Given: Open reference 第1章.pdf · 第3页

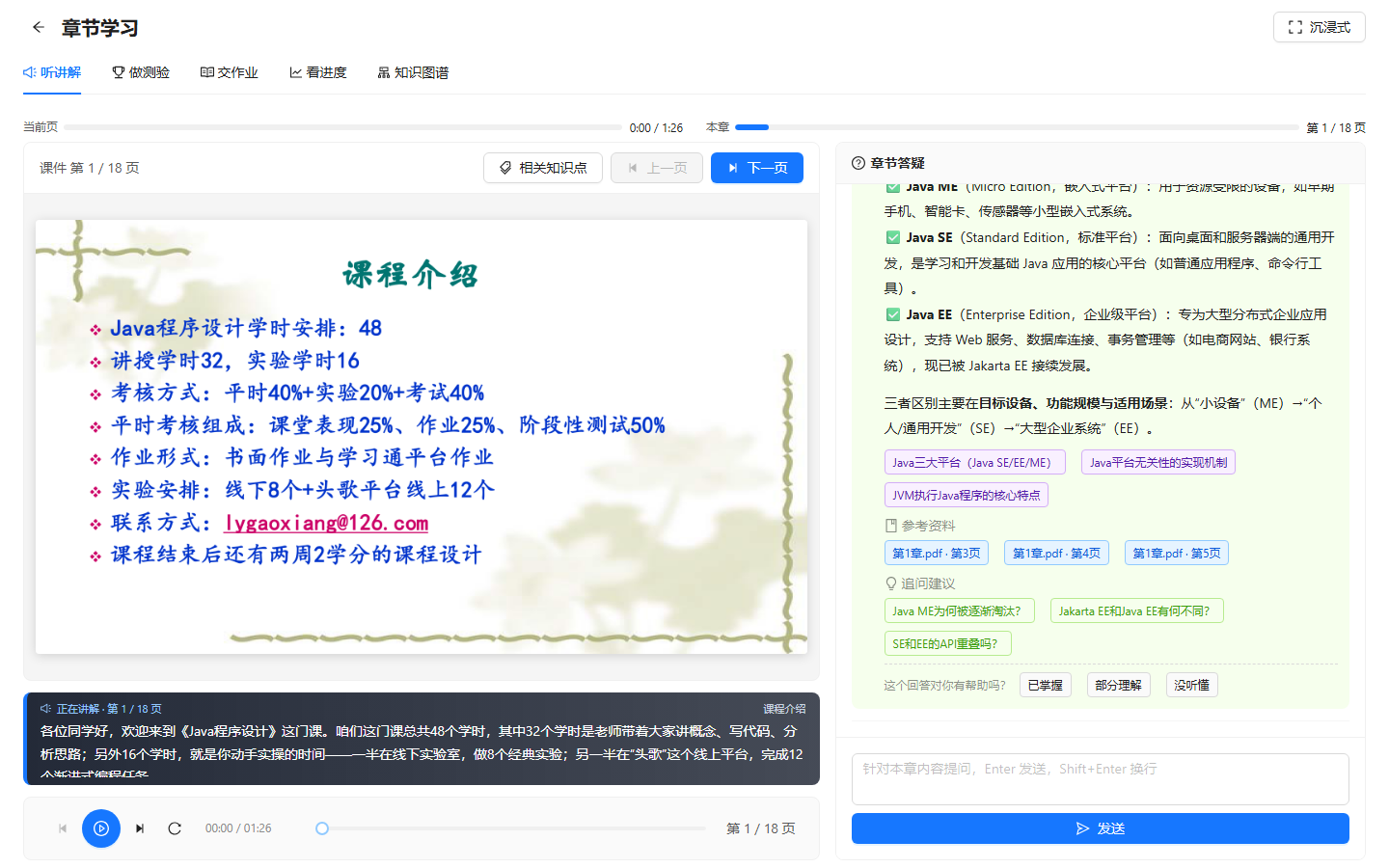Looking at the screenshot, I should pyautogui.click(x=937, y=553).
